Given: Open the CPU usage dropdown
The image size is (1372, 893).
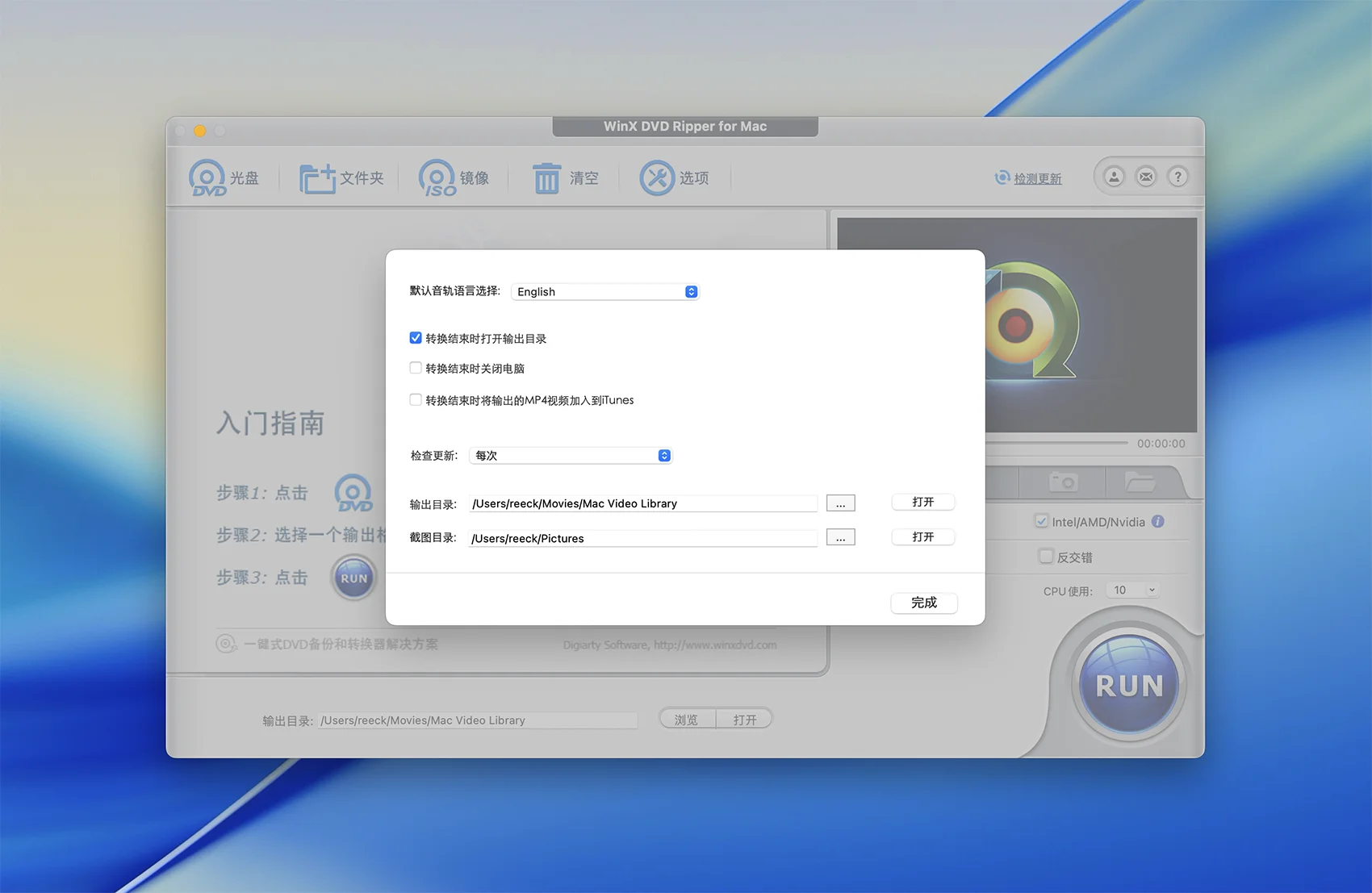Looking at the screenshot, I should pyautogui.click(x=1133, y=590).
